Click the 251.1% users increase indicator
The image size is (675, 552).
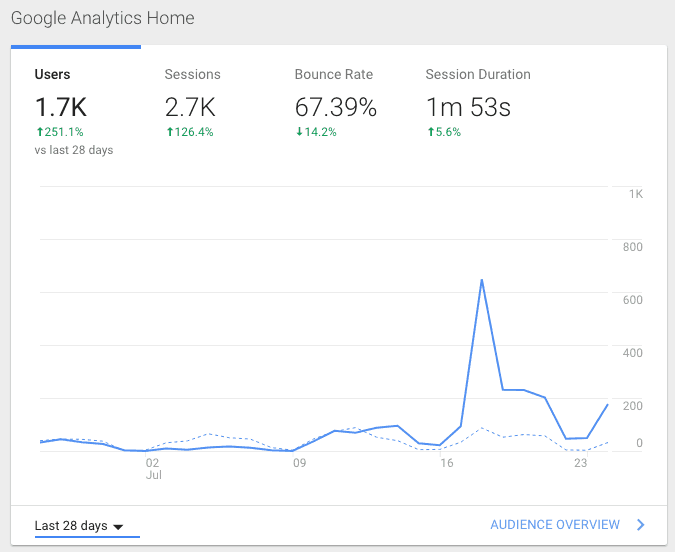coord(60,132)
